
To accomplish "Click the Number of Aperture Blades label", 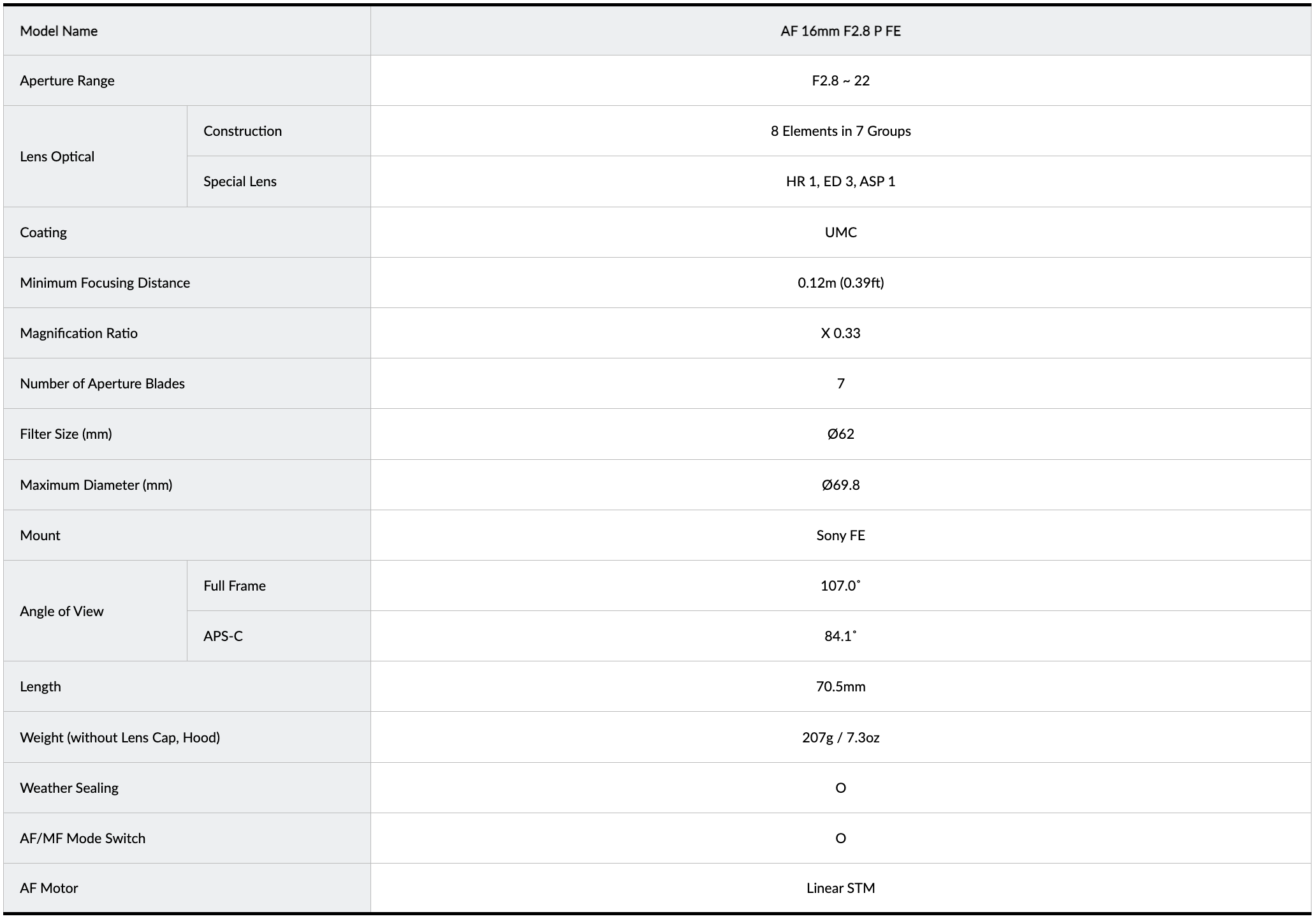I will [x=102, y=383].
